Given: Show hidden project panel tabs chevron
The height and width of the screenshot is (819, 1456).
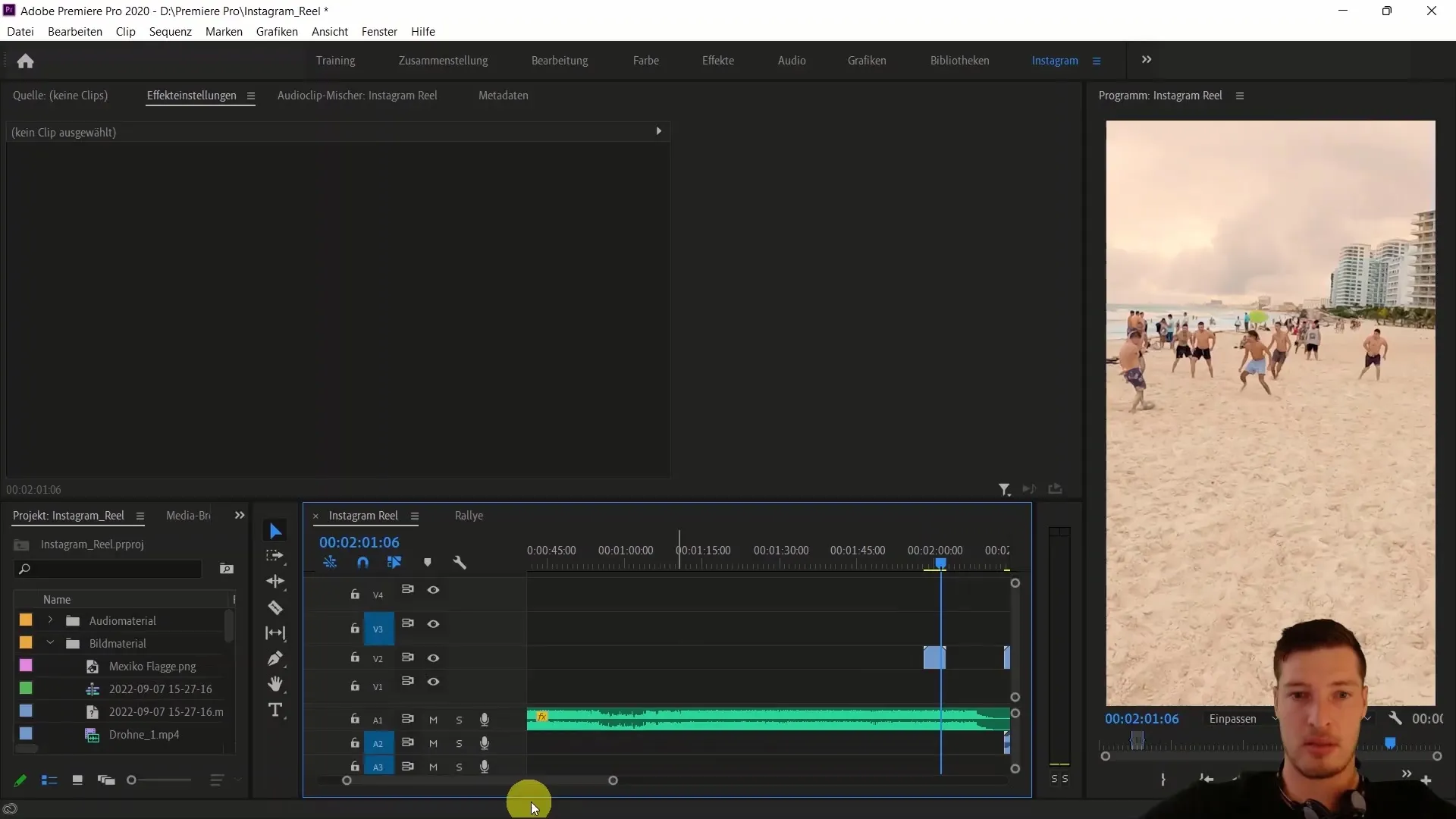Looking at the screenshot, I should [240, 515].
